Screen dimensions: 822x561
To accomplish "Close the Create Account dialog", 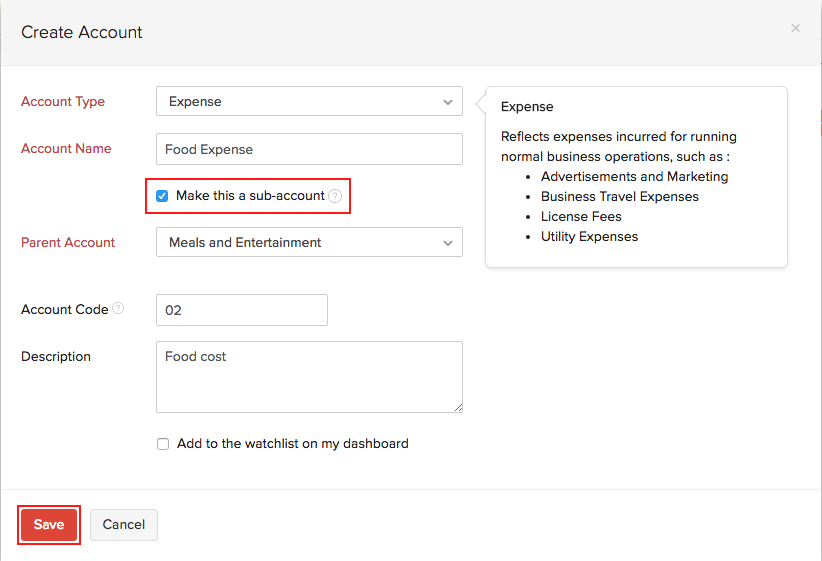I will click(795, 28).
